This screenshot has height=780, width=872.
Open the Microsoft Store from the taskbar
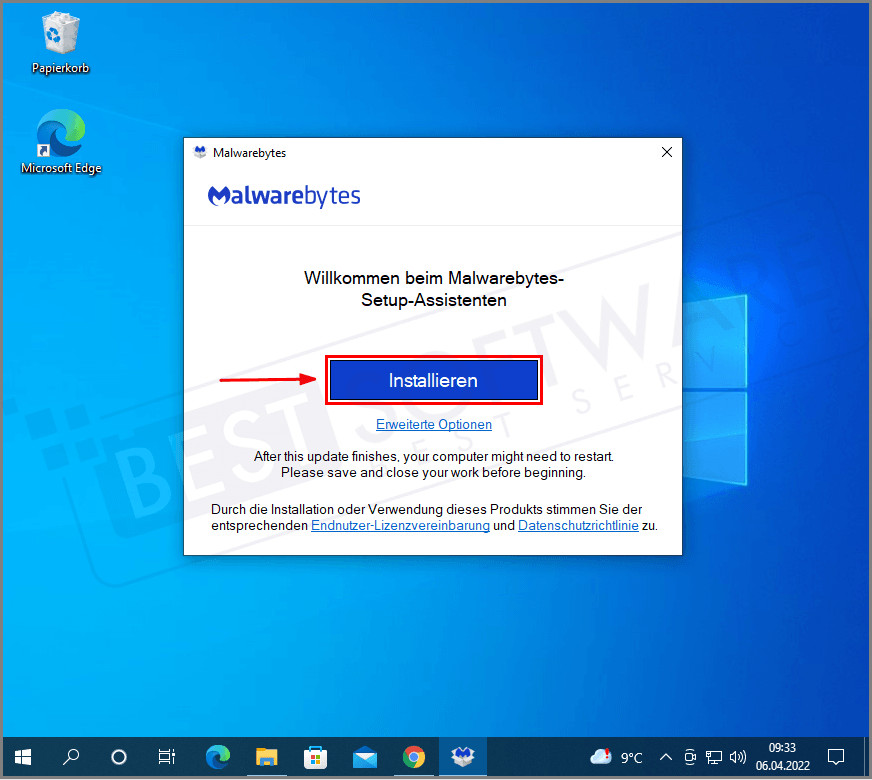pos(316,757)
